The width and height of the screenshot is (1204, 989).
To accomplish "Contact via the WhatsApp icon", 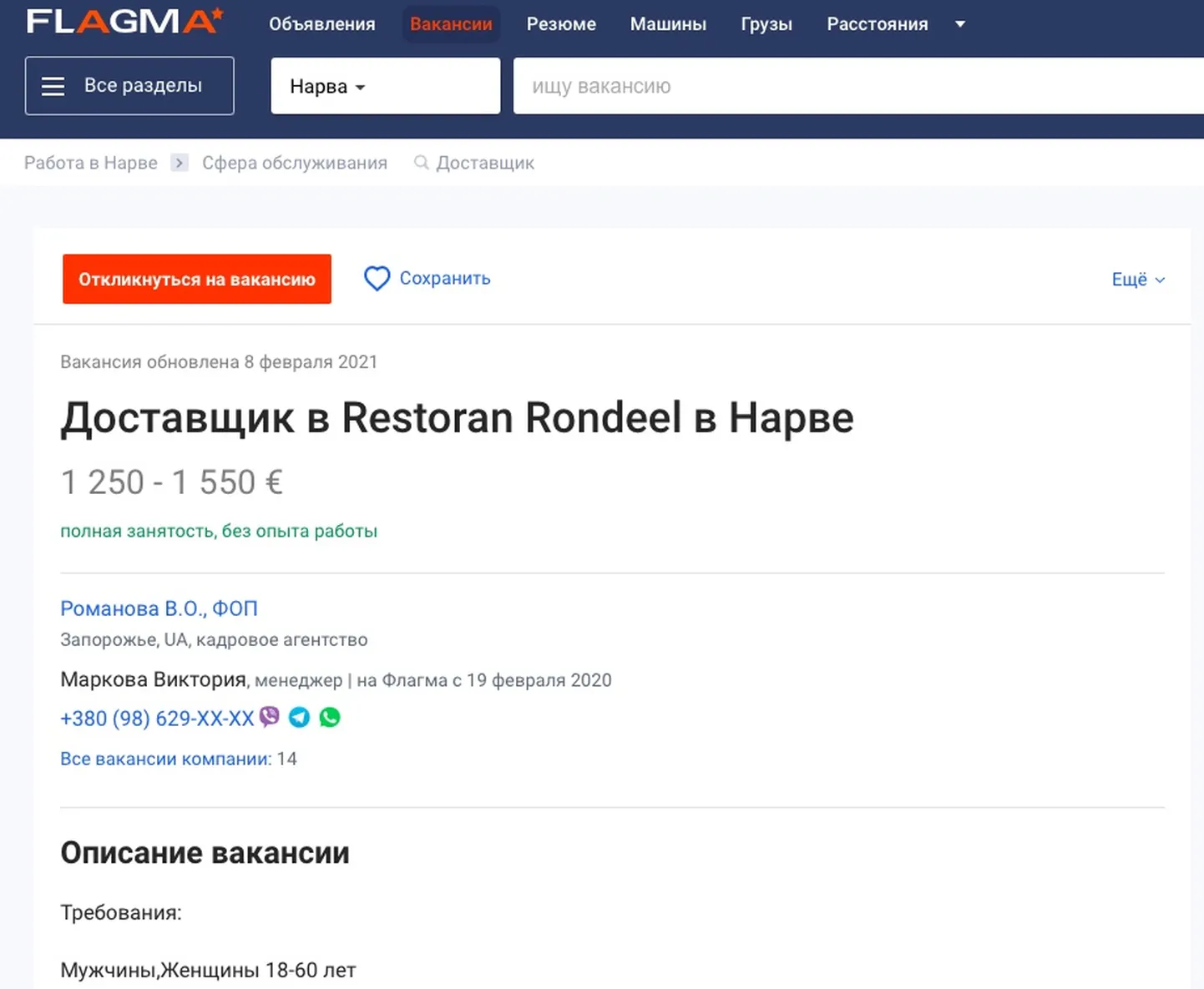I will coord(330,717).
